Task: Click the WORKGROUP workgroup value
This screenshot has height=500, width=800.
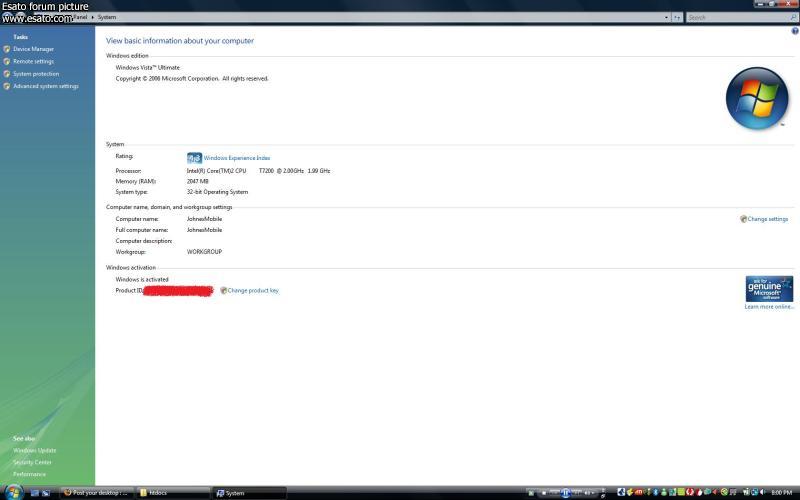Action: point(204,252)
